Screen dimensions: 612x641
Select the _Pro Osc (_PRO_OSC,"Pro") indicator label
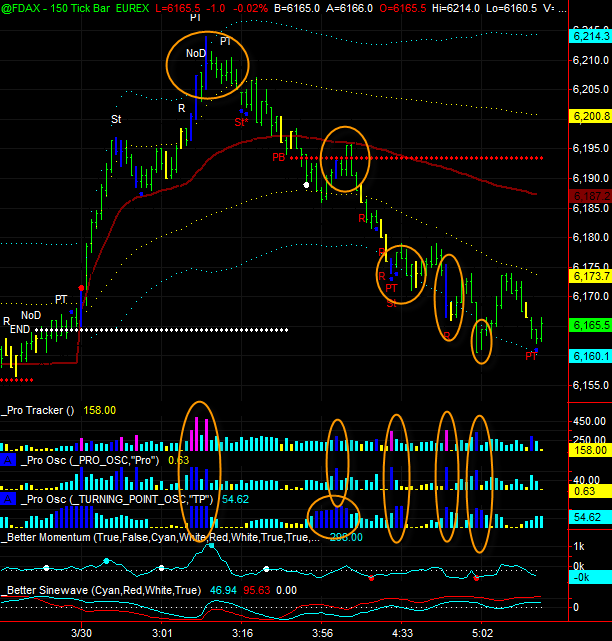tap(90, 460)
